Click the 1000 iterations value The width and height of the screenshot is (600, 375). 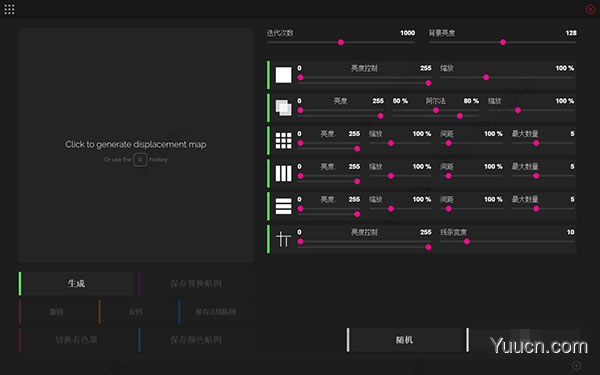point(408,33)
